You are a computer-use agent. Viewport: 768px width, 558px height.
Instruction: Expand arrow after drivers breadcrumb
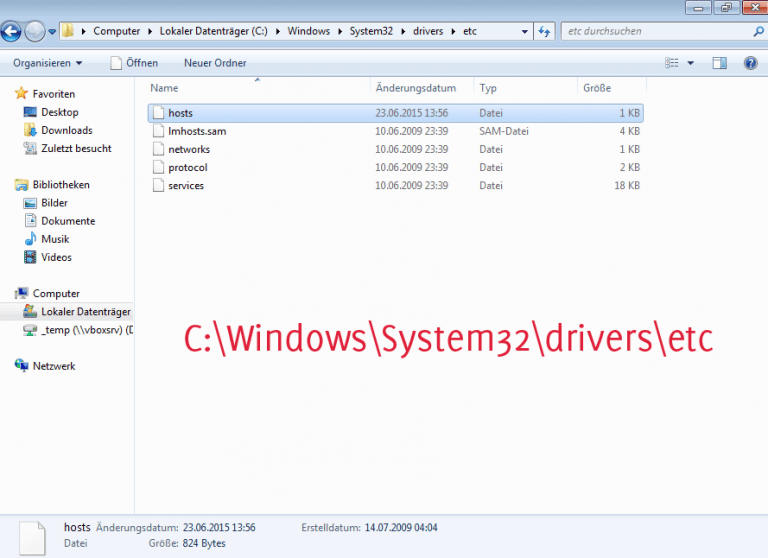point(453,31)
